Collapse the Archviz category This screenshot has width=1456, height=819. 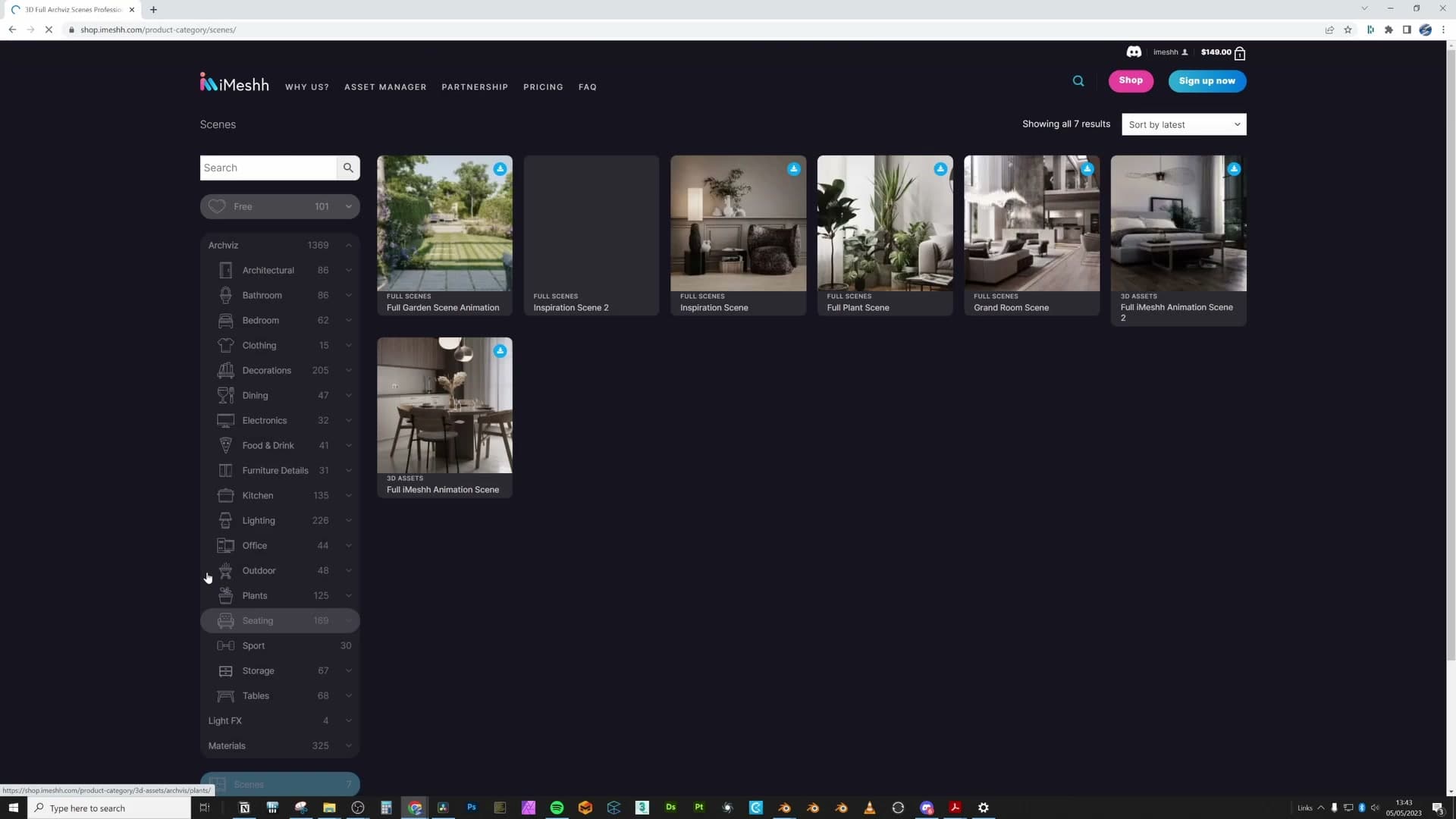[349, 245]
